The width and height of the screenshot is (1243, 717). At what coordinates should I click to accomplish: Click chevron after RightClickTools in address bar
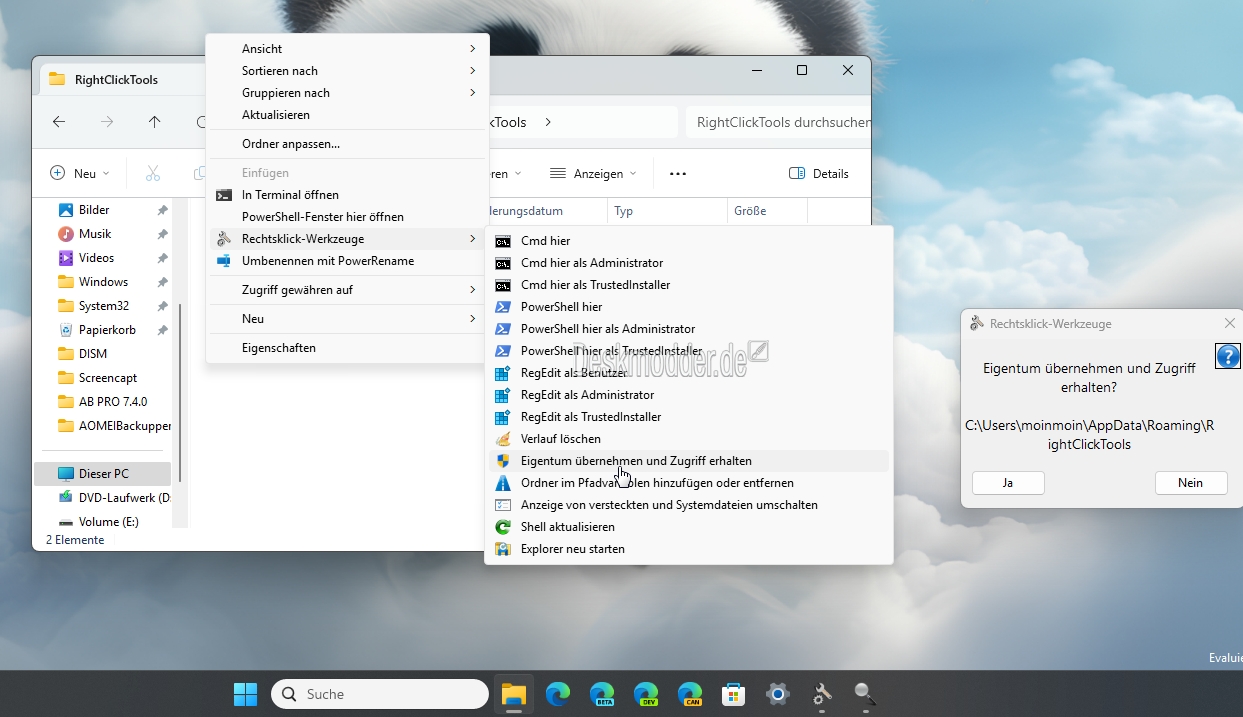click(548, 122)
